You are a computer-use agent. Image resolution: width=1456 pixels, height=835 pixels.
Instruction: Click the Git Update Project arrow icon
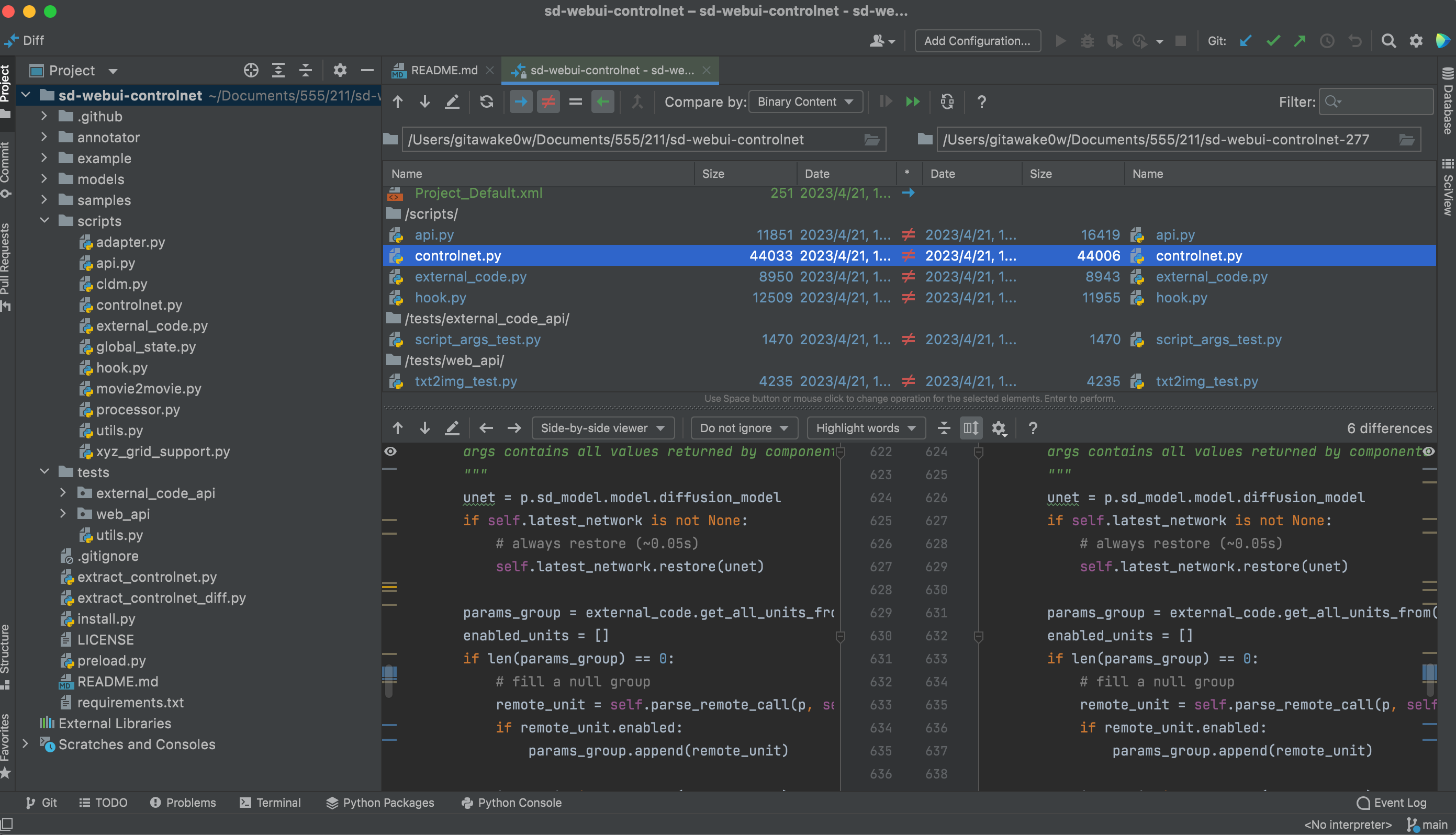pos(1245,41)
